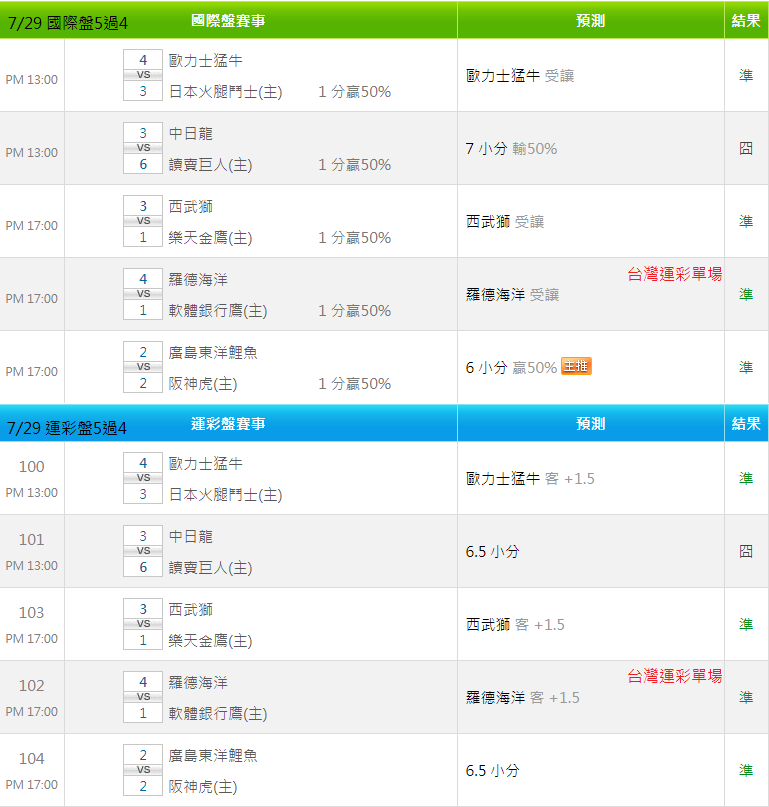Click 6.5 小分 in game 104 row
The width and height of the screenshot is (769, 807).
(493, 770)
